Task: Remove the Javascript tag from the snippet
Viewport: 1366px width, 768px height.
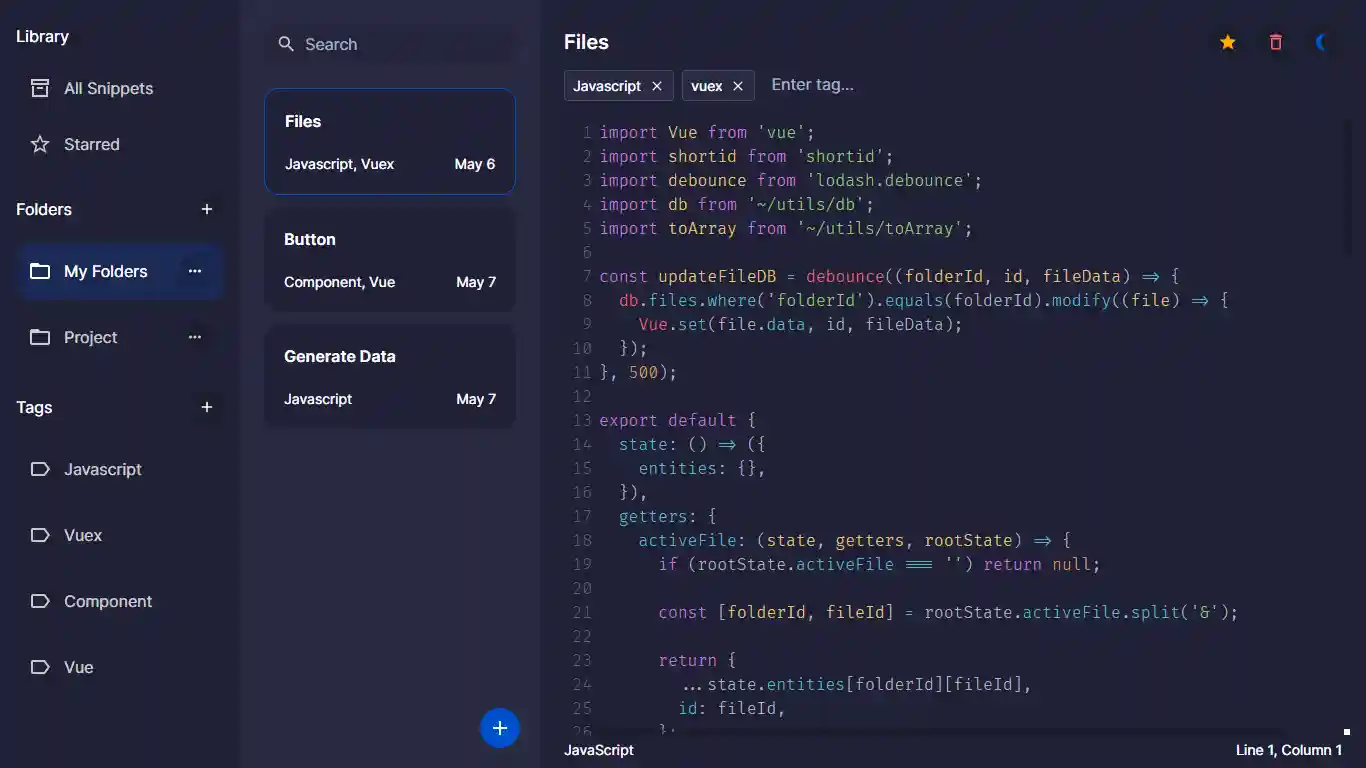Action: pos(657,86)
